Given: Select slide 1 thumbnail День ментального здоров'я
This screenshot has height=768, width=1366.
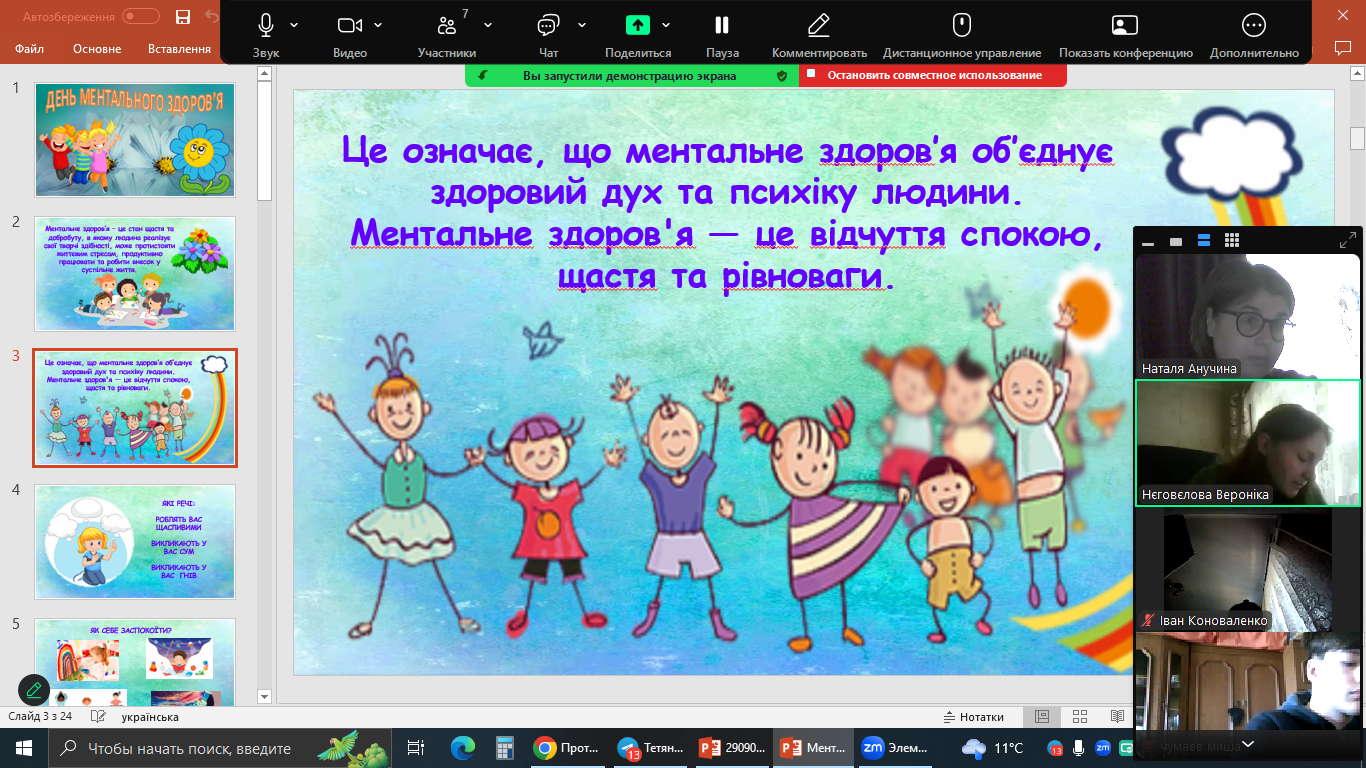Looking at the screenshot, I should pyautogui.click(x=136, y=140).
